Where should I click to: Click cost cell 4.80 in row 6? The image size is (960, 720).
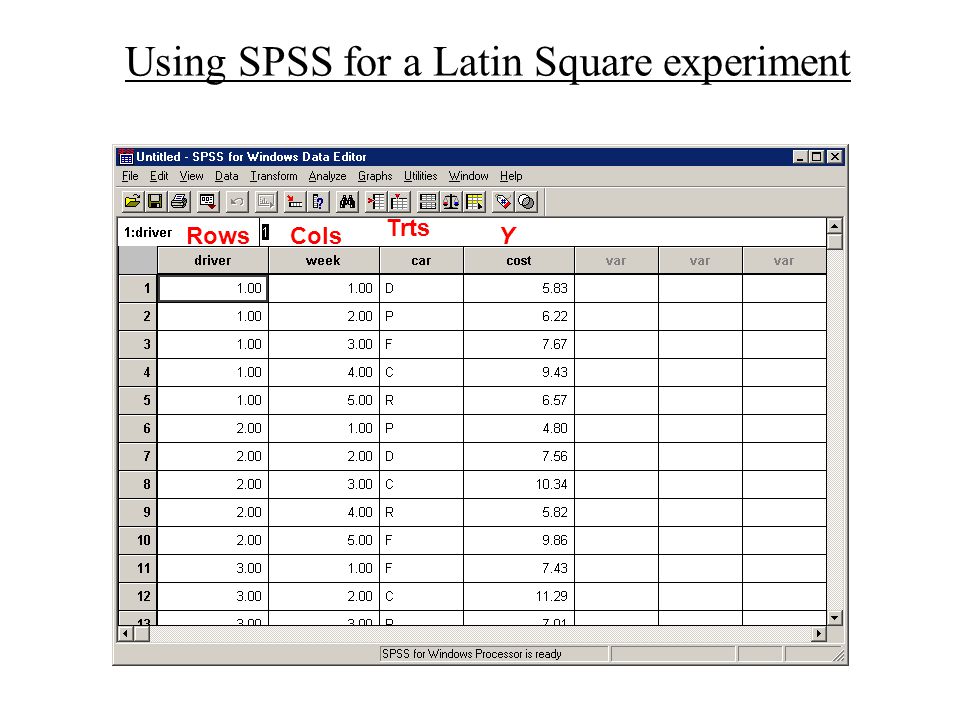519,429
